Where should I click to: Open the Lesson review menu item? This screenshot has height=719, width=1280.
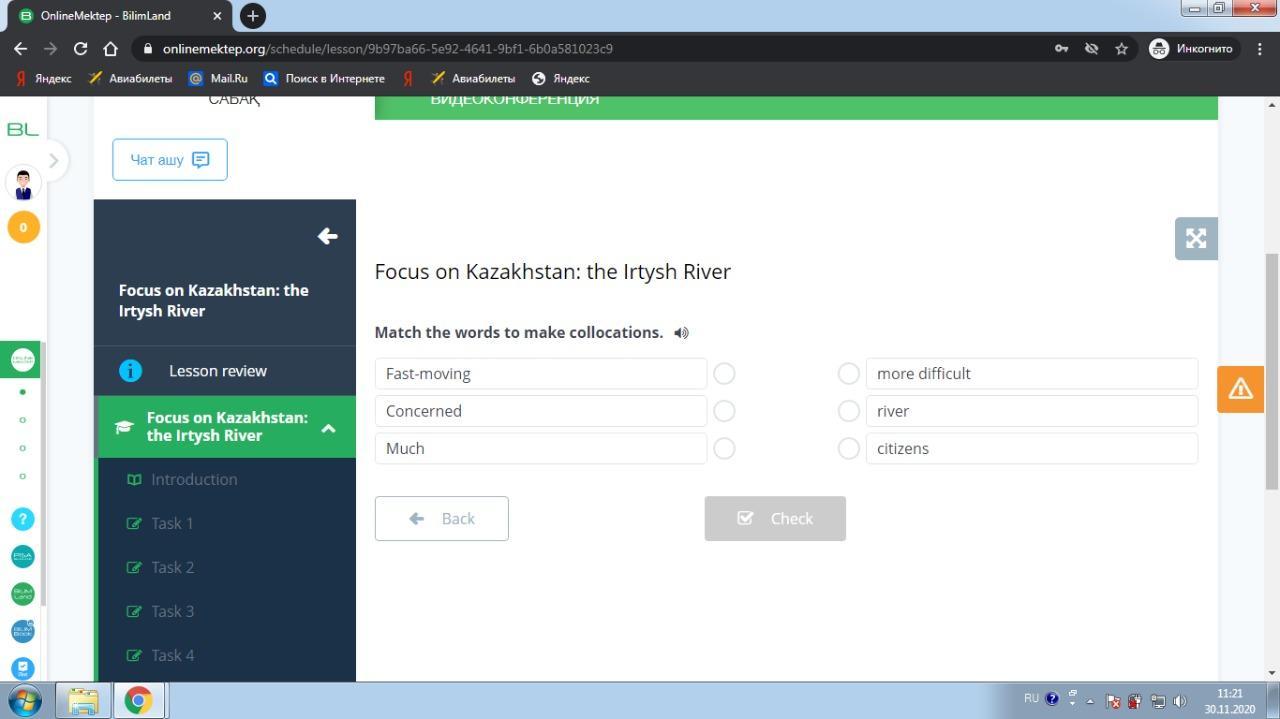(x=225, y=371)
